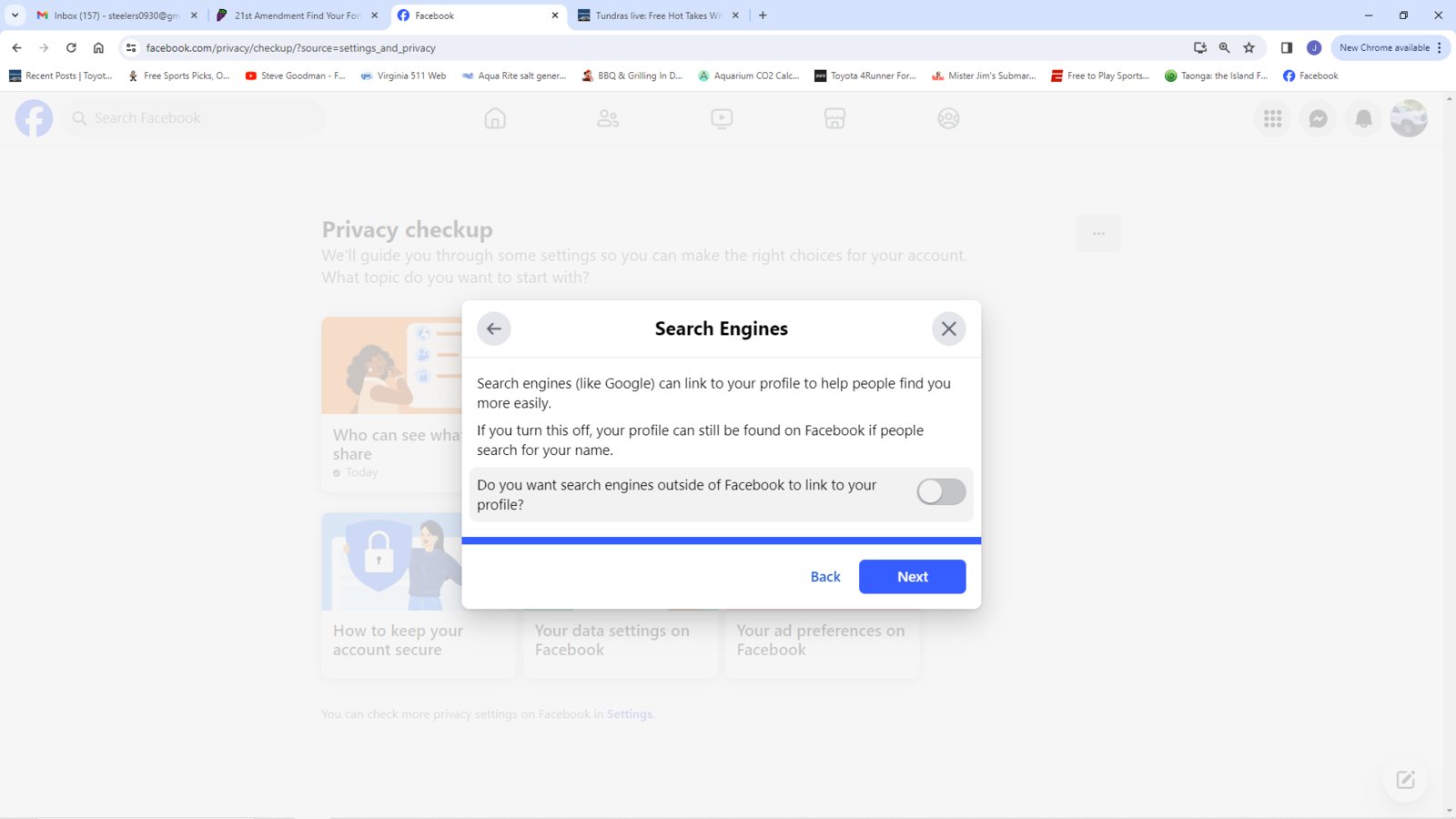Open Mister Jim's Submarines bookmark
Viewport: 1456px width, 819px height.
(x=984, y=76)
